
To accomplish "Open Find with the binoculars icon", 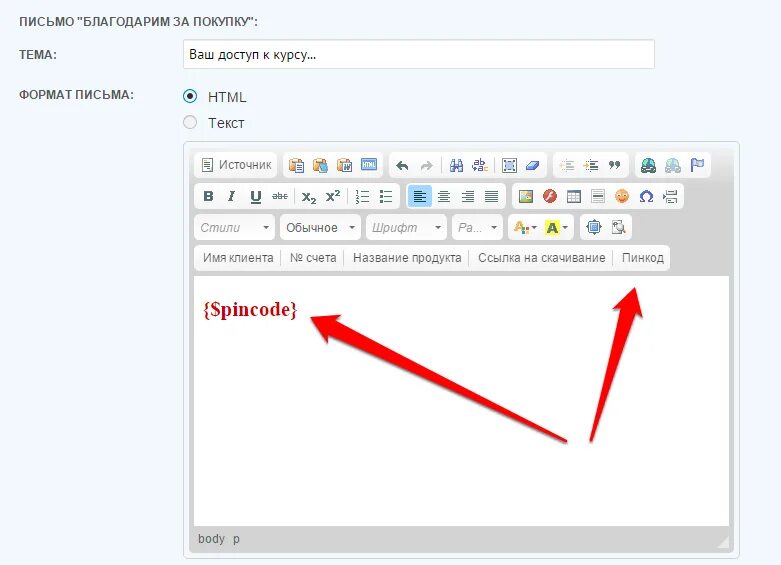I will click(456, 165).
